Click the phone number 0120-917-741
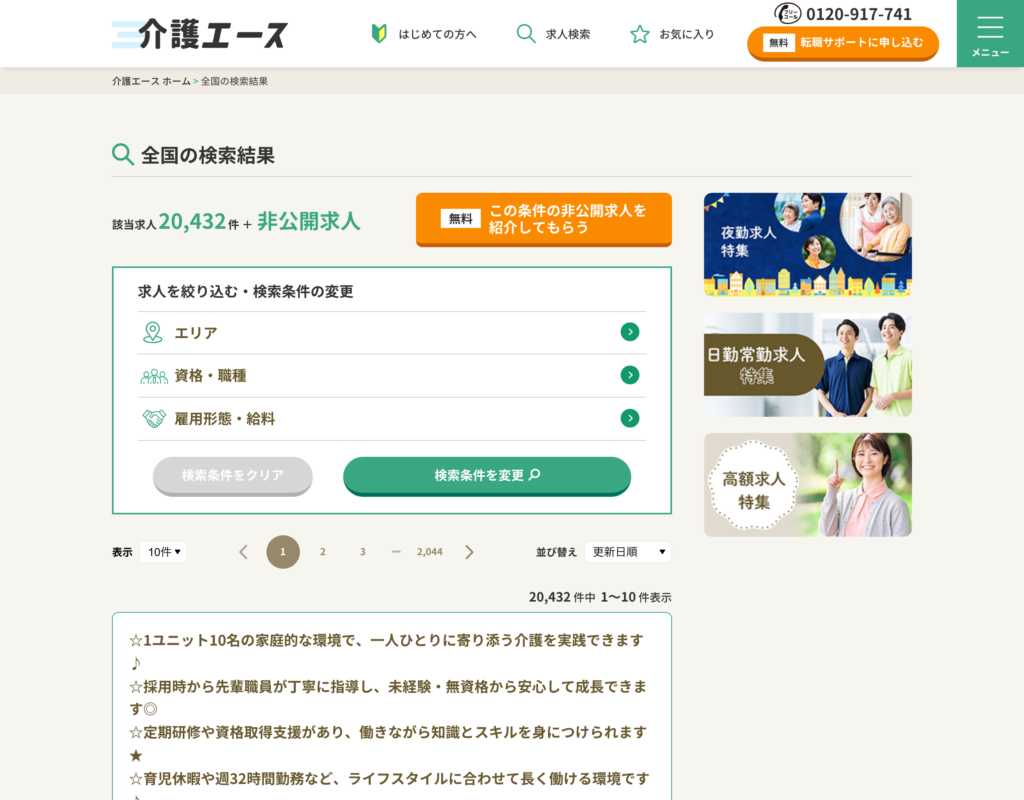Screen dimensions: 1024x800 (859, 14)
